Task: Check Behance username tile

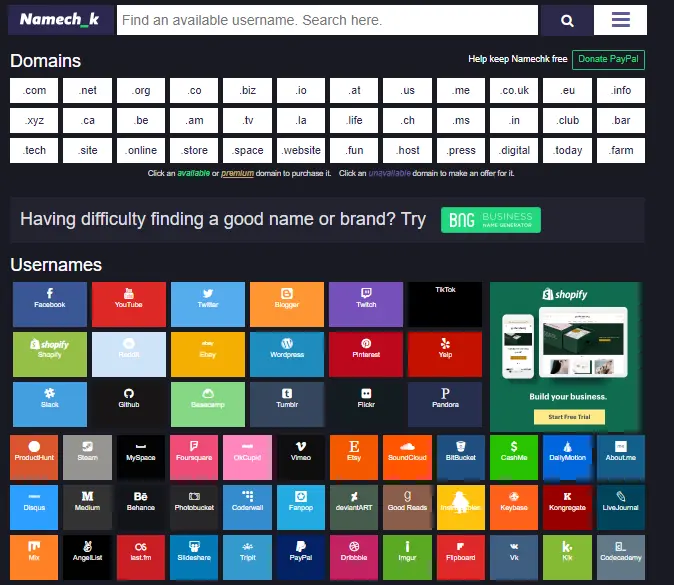Action: pos(141,508)
